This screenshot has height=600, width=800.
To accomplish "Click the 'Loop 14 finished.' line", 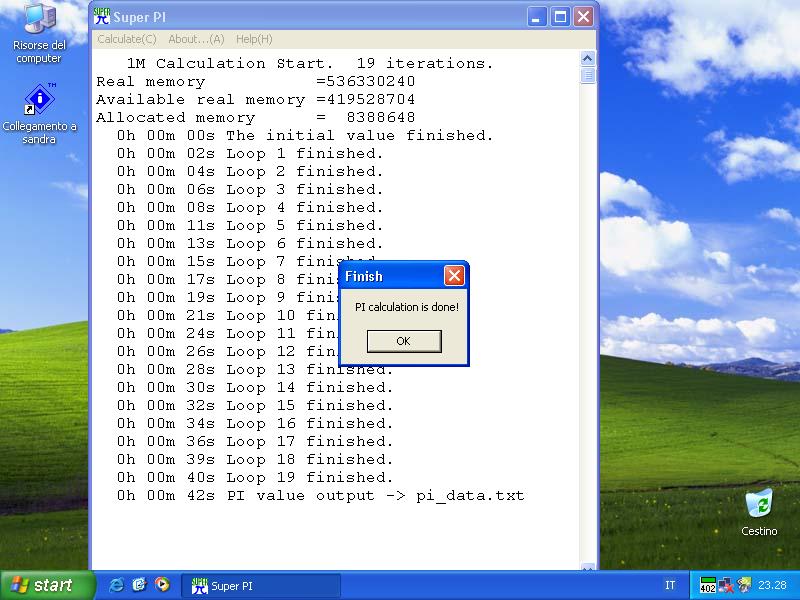I will 255,388.
